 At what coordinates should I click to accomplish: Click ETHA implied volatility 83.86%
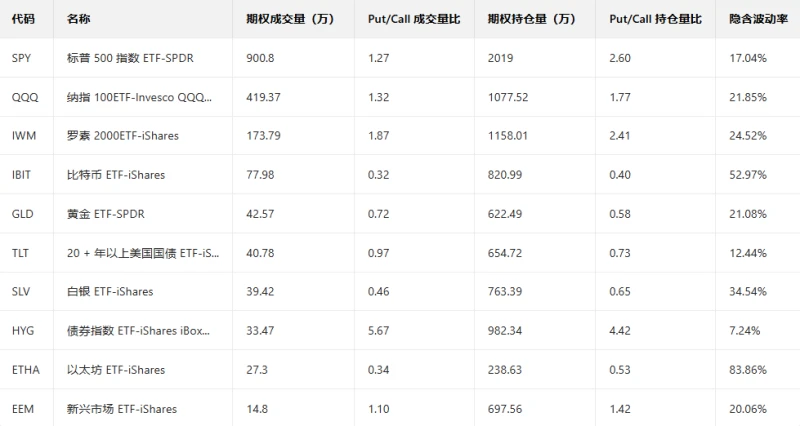749,370
